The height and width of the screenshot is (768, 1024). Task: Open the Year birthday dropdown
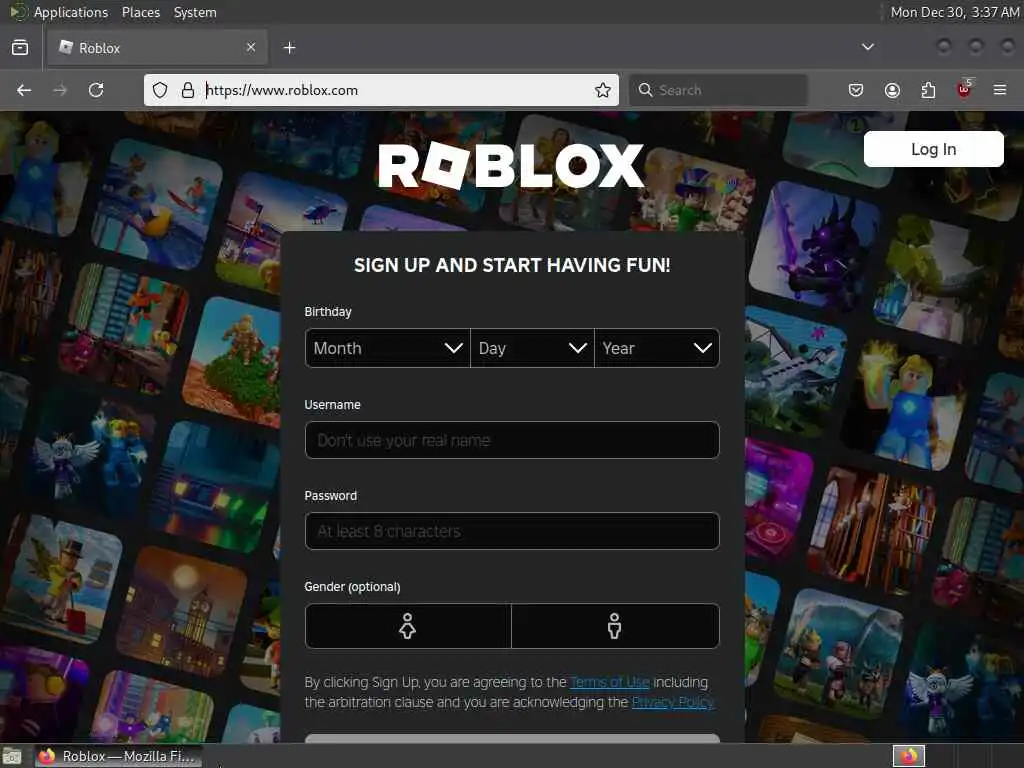(x=657, y=348)
